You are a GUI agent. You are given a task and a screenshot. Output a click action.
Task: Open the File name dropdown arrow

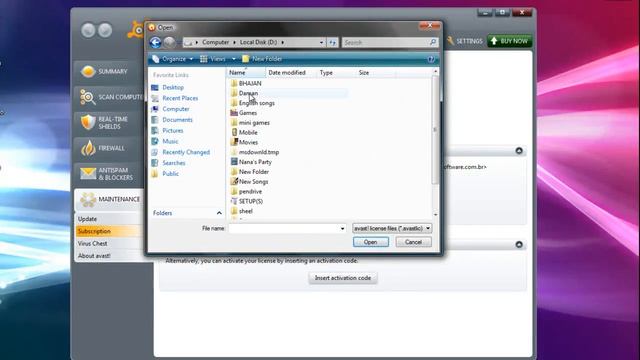[342, 229]
